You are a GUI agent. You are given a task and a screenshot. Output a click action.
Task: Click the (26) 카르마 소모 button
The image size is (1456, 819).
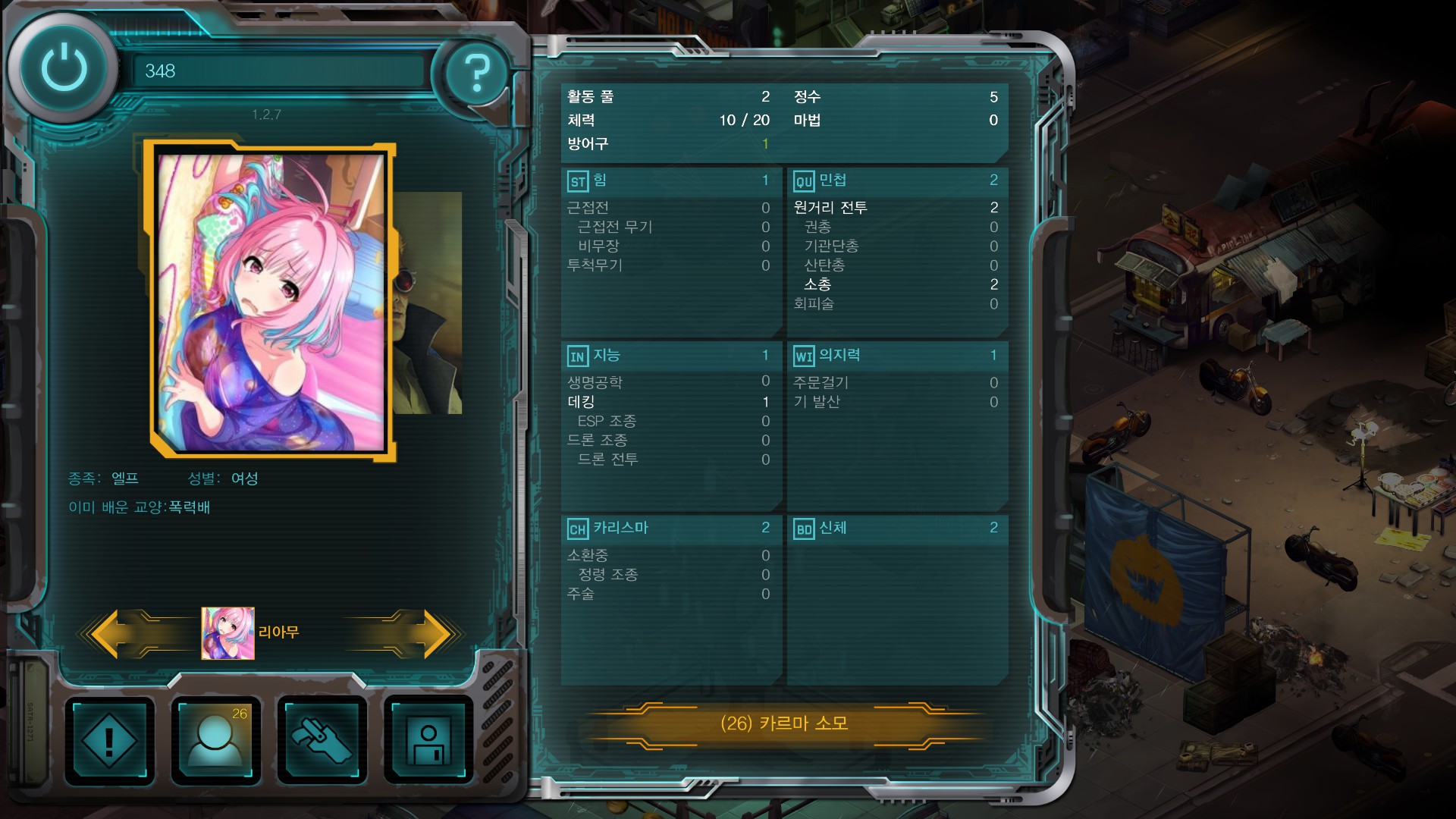784,723
